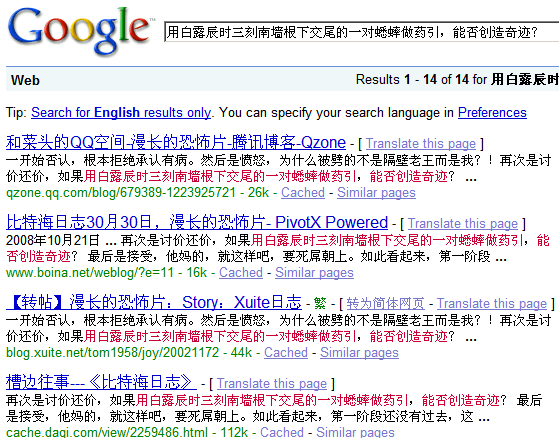Click the www.boina.net/weblog URL text

[x=90, y=273]
